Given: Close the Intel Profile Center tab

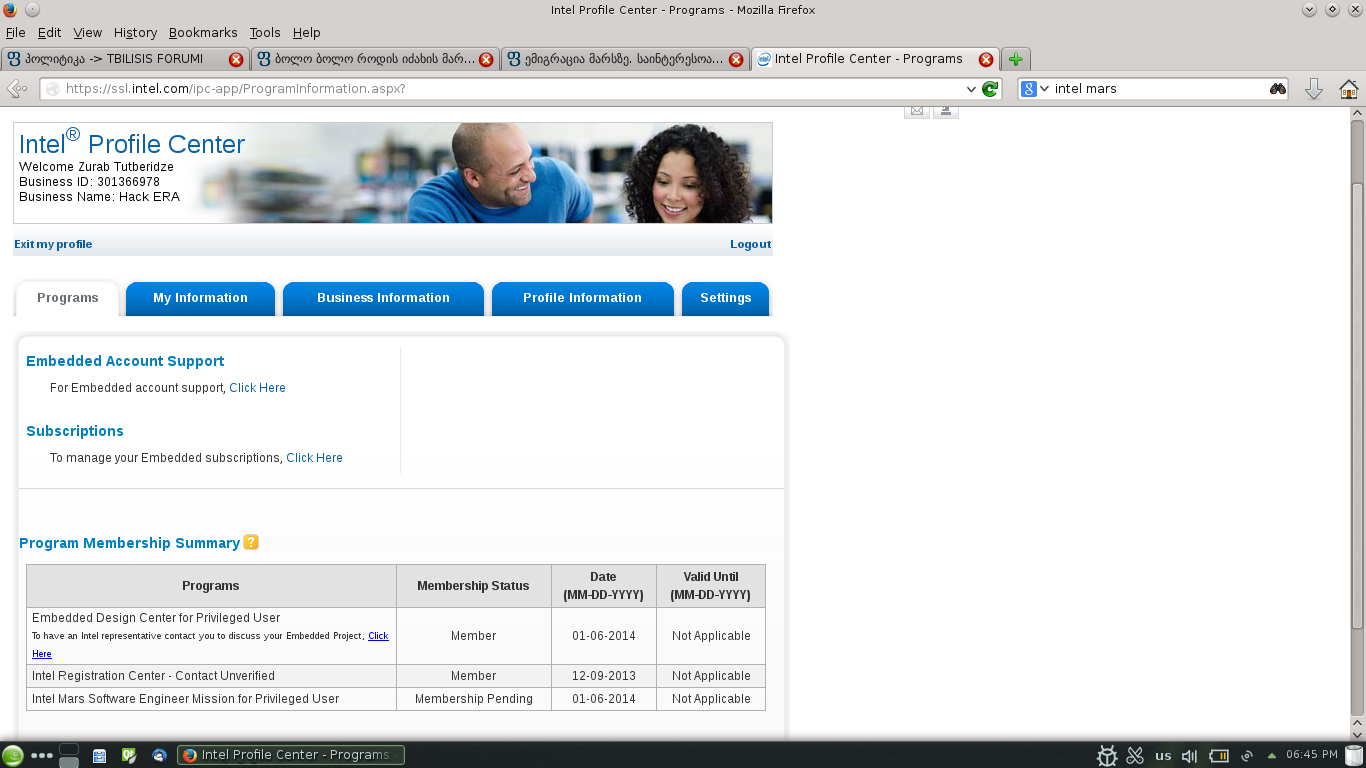Looking at the screenshot, I should click(986, 59).
